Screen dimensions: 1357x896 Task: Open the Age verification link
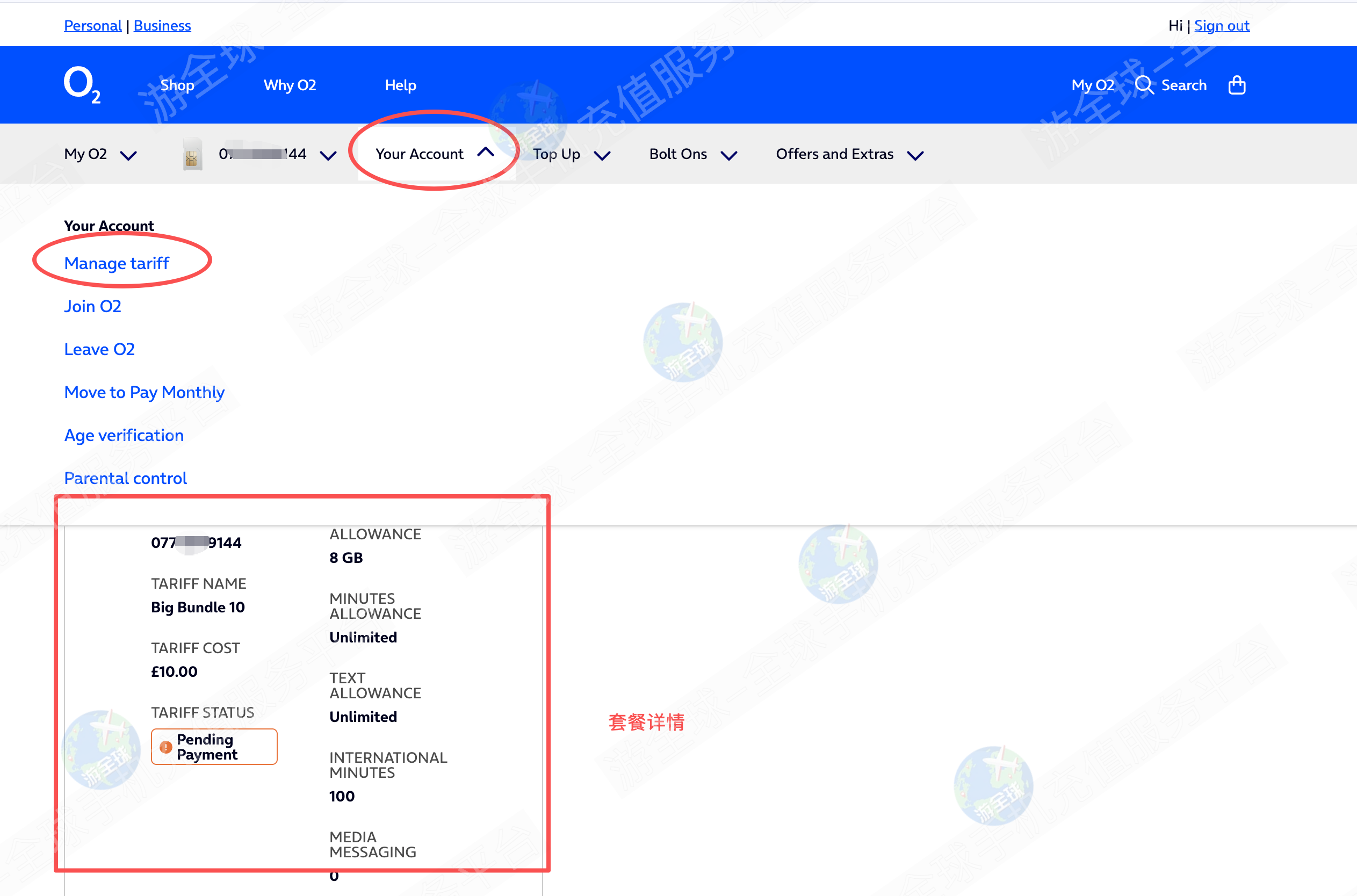point(124,436)
